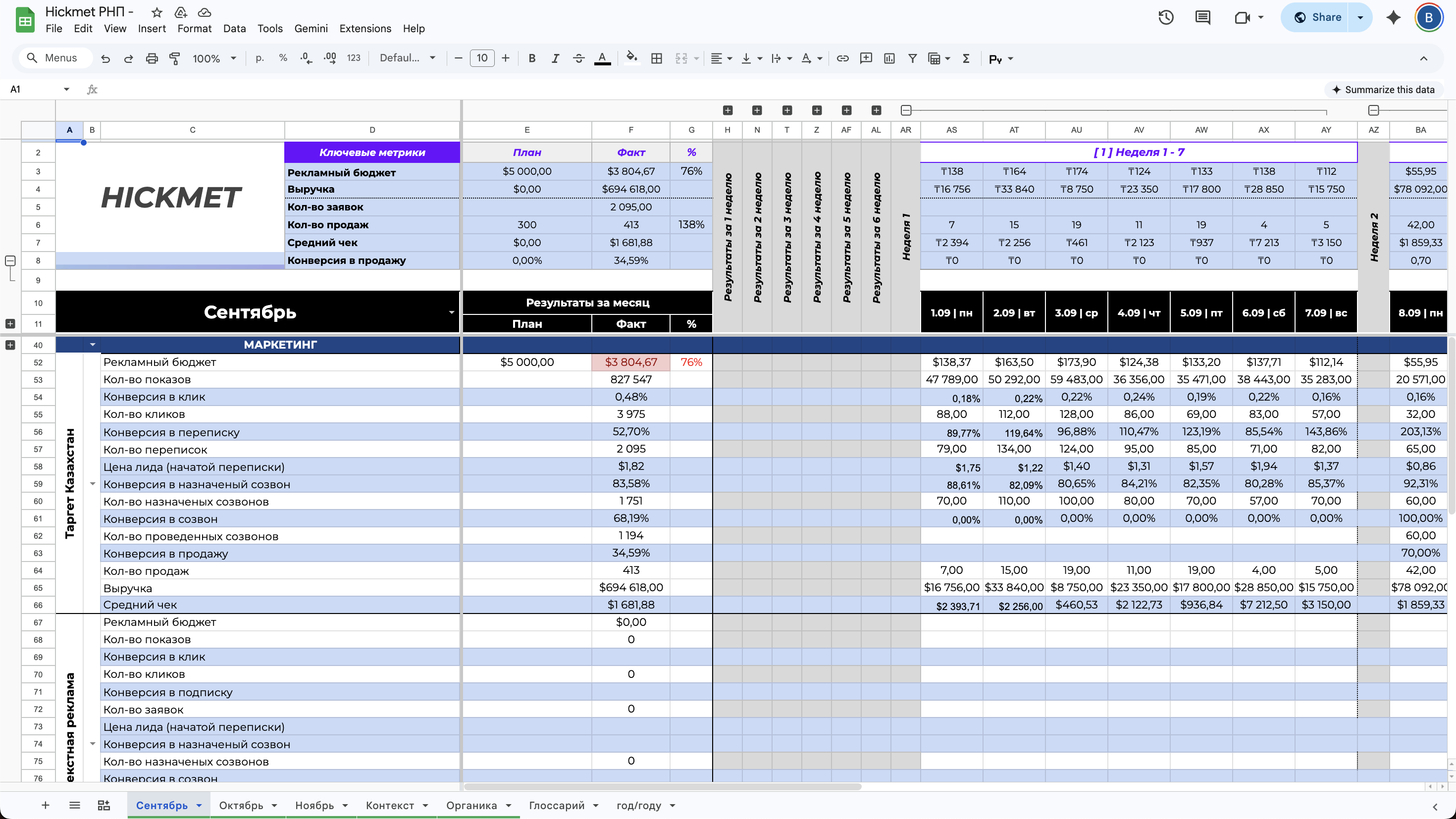Viewport: 1456px width, 819px height.
Task: Check cloud save status
Action: (x=205, y=12)
